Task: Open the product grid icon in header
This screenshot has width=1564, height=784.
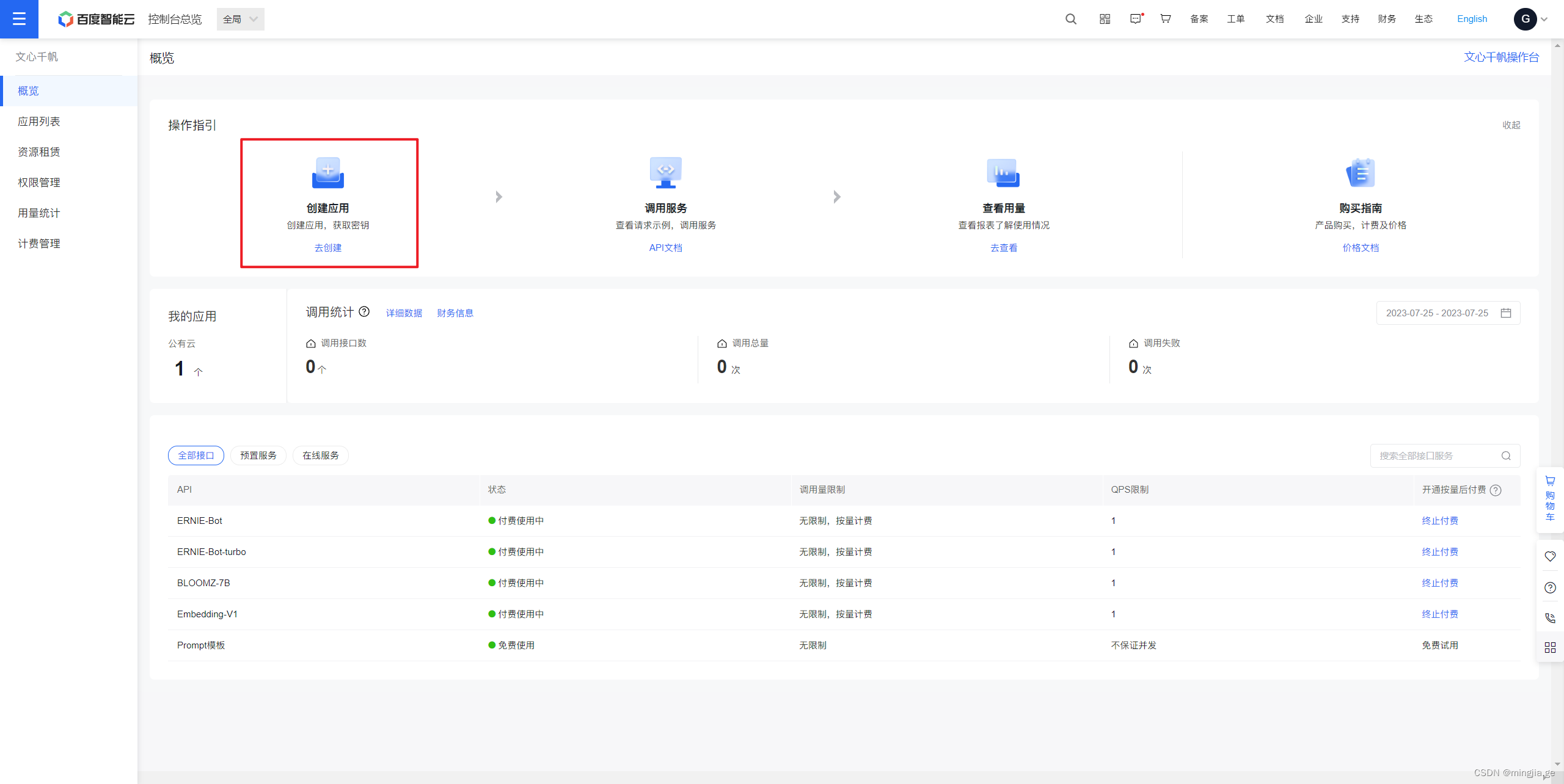Action: point(1105,19)
